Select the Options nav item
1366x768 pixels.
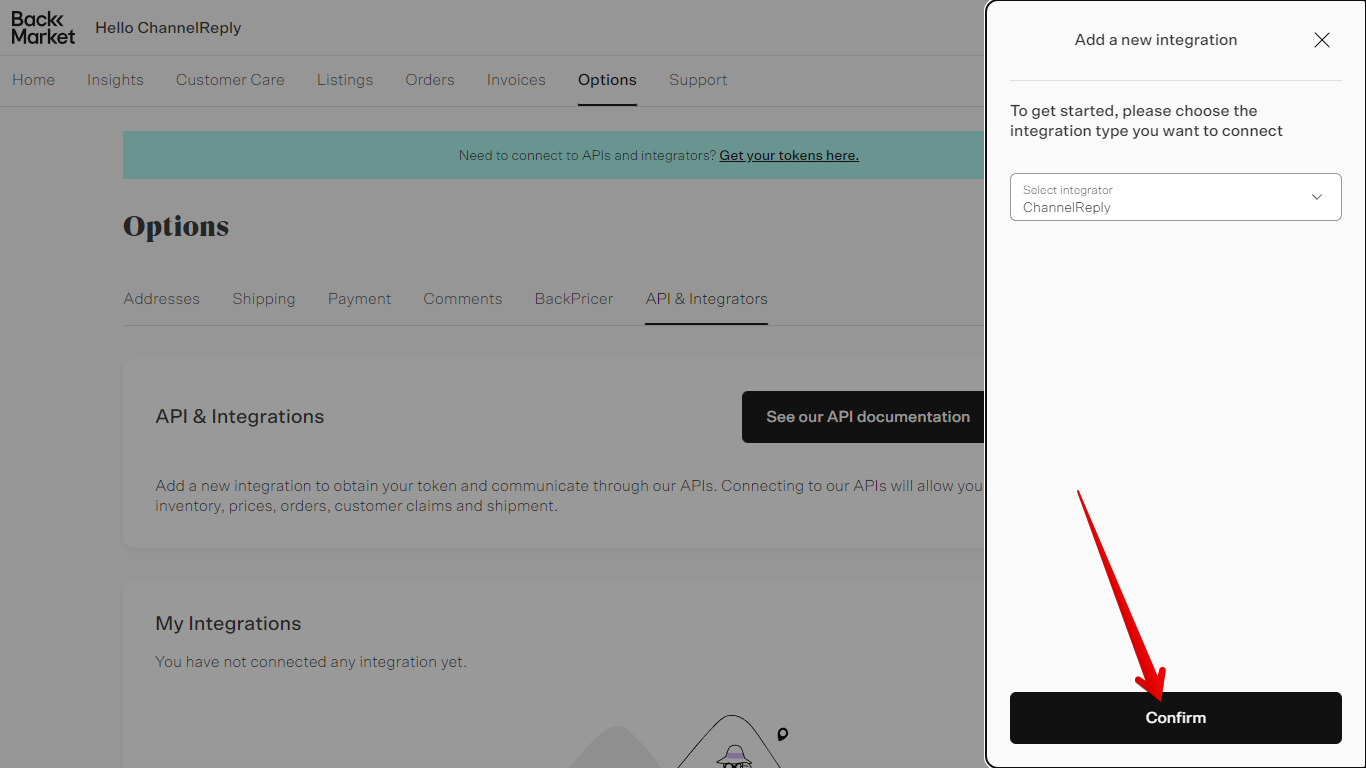[x=607, y=80]
